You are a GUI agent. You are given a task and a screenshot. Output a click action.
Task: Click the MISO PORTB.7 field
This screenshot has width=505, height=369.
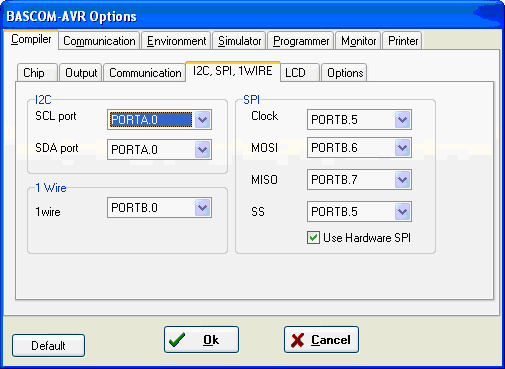tap(359, 179)
